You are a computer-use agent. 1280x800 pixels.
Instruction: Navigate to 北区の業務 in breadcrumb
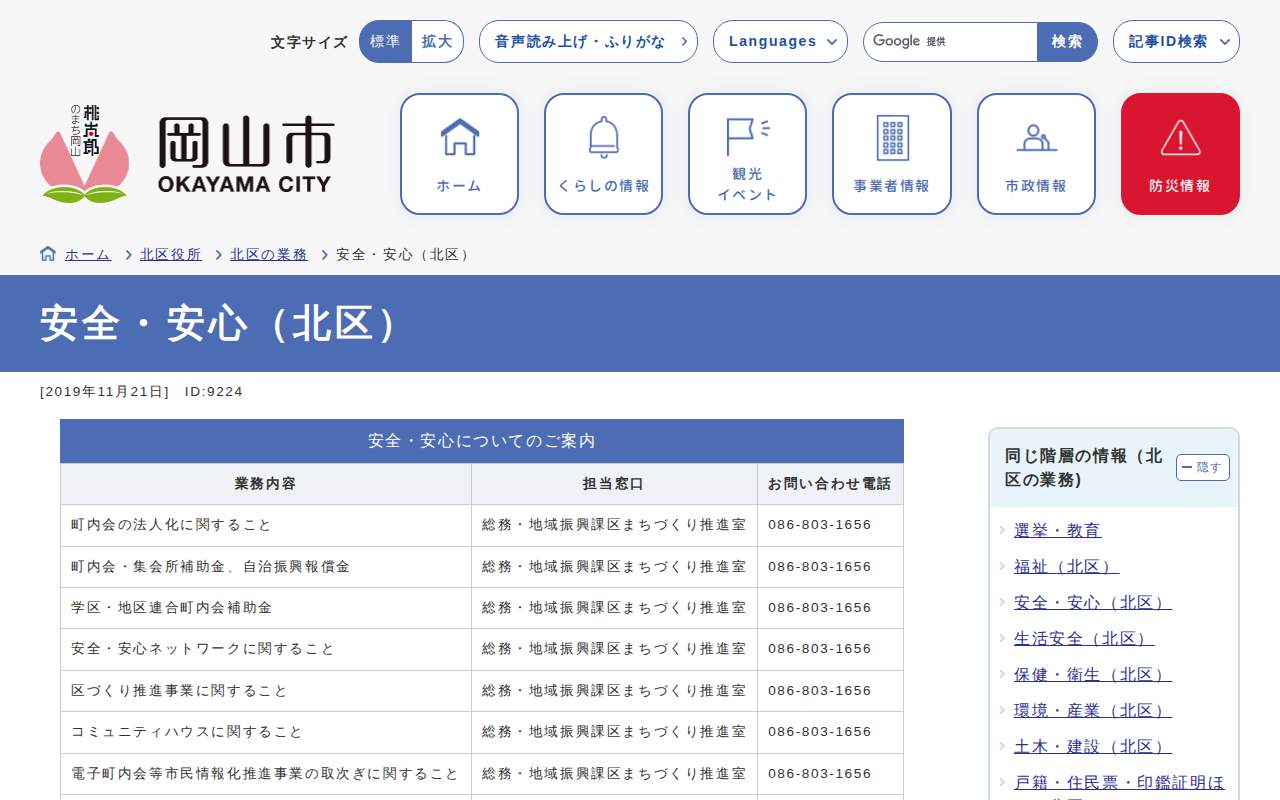click(x=268, y=254)
